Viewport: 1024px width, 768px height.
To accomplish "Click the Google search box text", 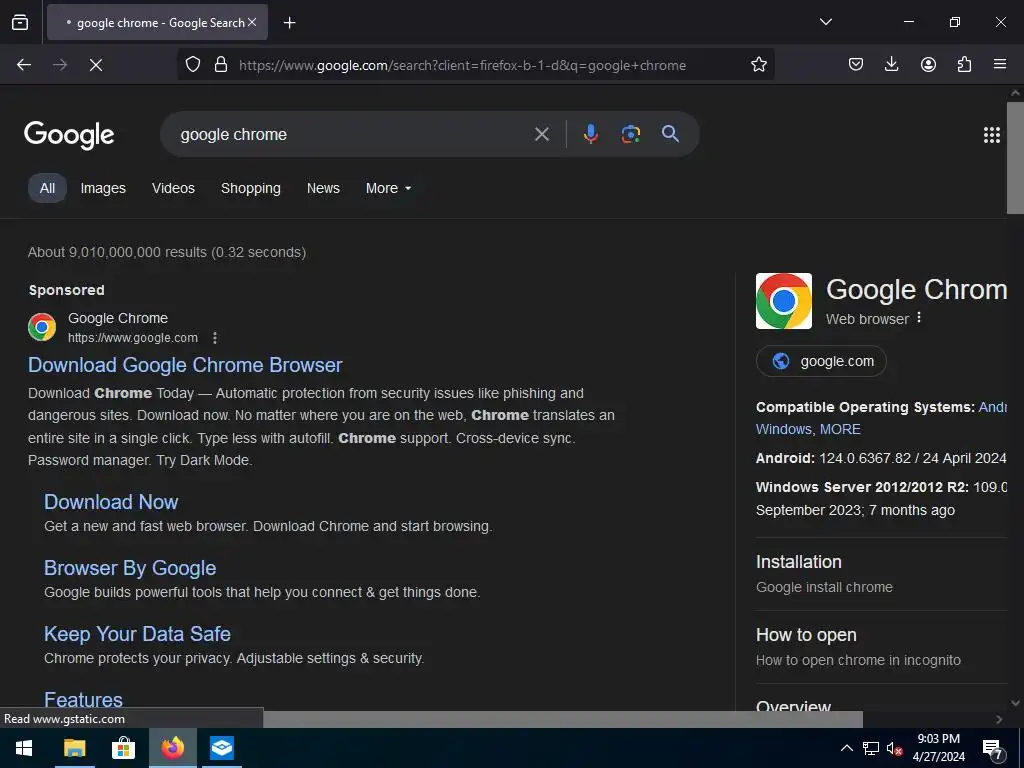I will [x=234, y=135].
